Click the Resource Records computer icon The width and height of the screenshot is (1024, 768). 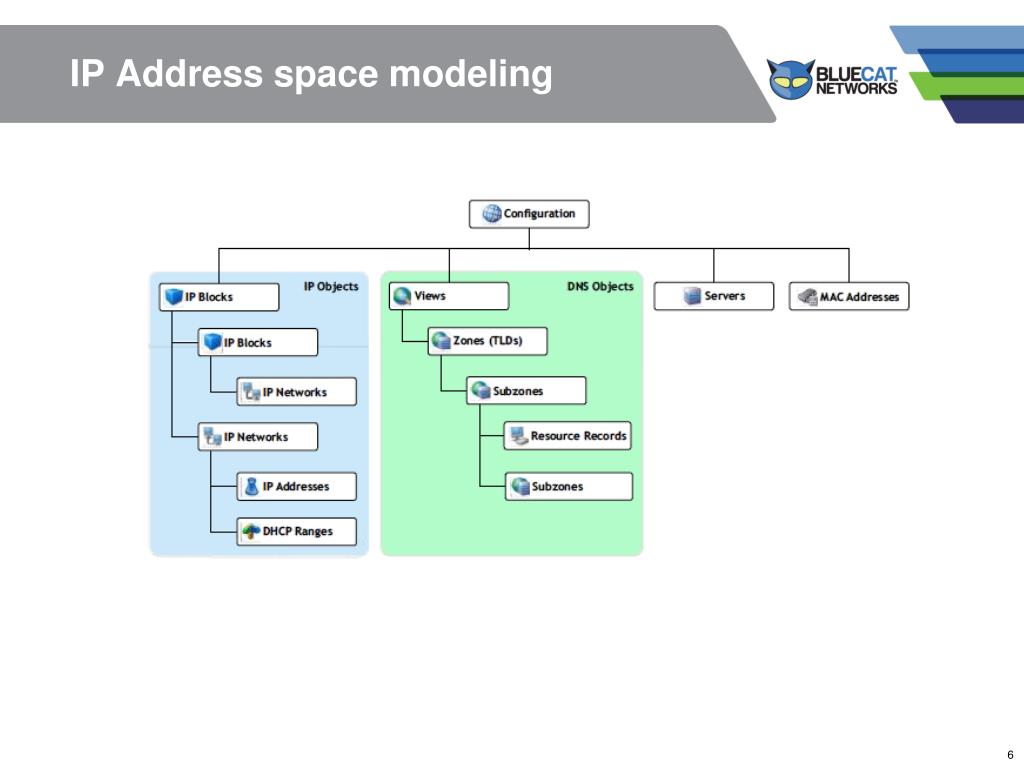(x=519, y=436)
